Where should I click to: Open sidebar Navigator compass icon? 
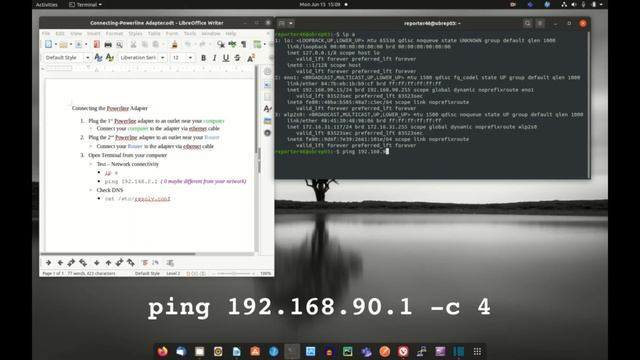(267, 133)
